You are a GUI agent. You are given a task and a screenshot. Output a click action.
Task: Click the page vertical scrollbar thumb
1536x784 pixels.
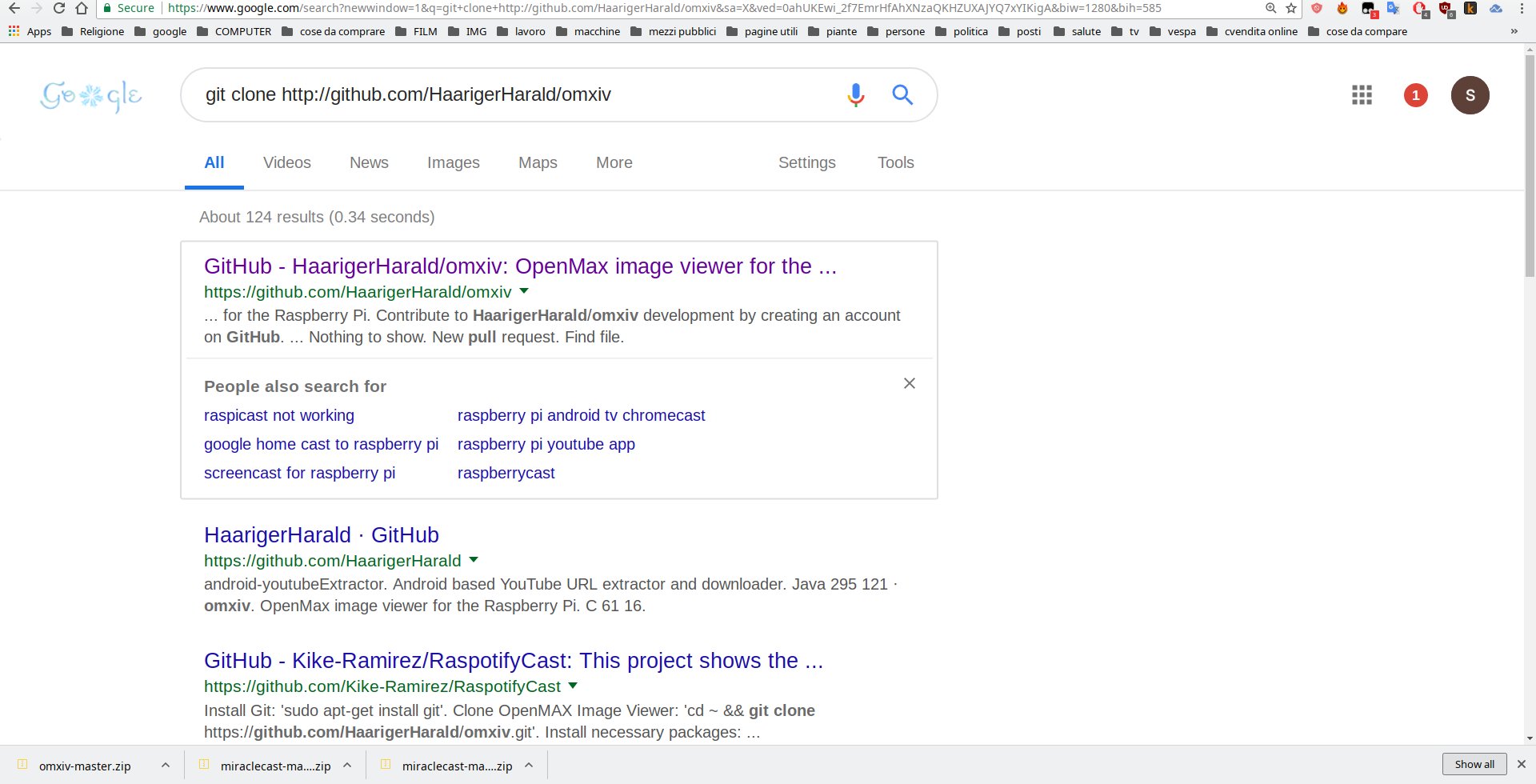[1530, 164]
